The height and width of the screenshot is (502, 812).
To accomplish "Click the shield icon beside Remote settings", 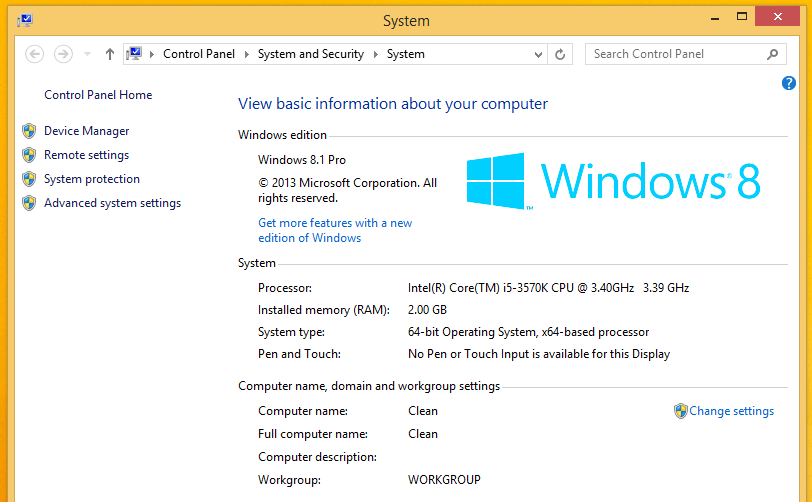I will point(28,155).
